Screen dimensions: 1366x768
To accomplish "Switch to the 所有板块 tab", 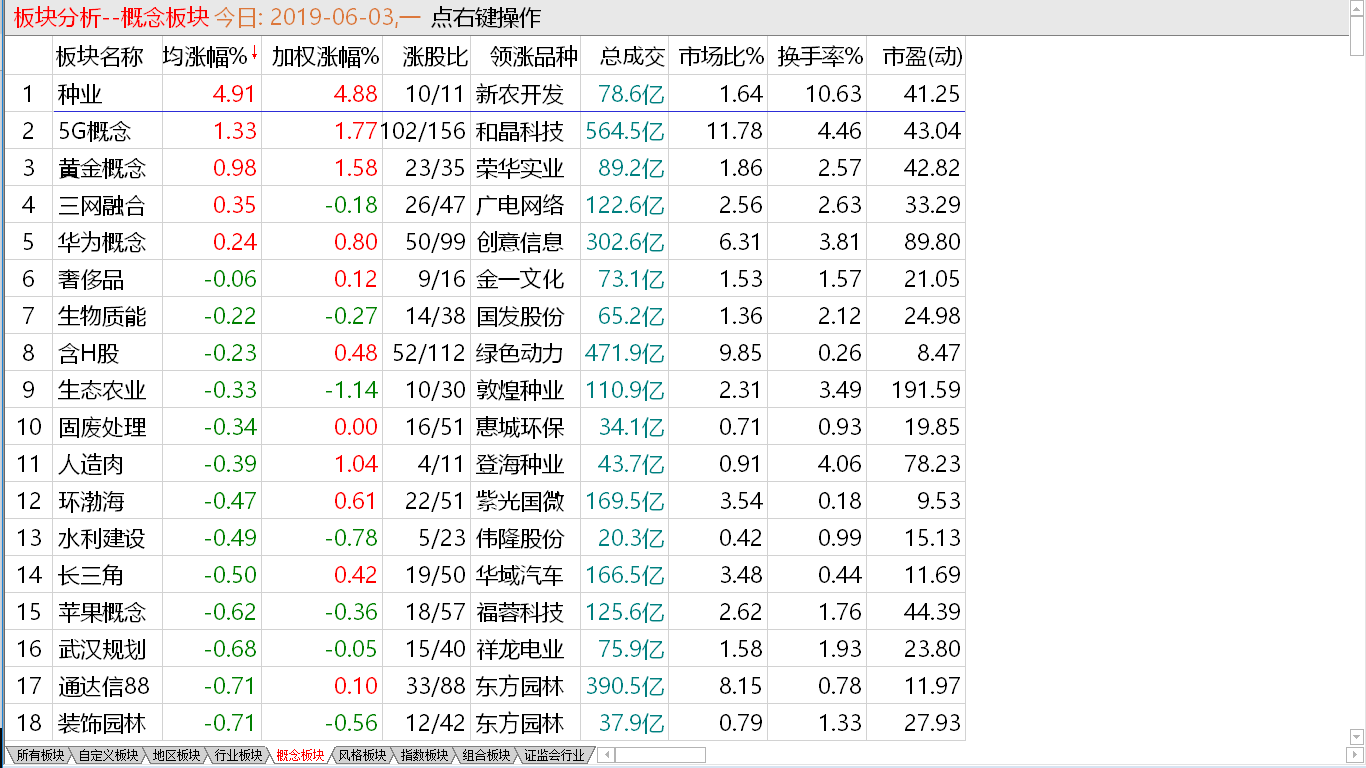I will coord(40,755).
